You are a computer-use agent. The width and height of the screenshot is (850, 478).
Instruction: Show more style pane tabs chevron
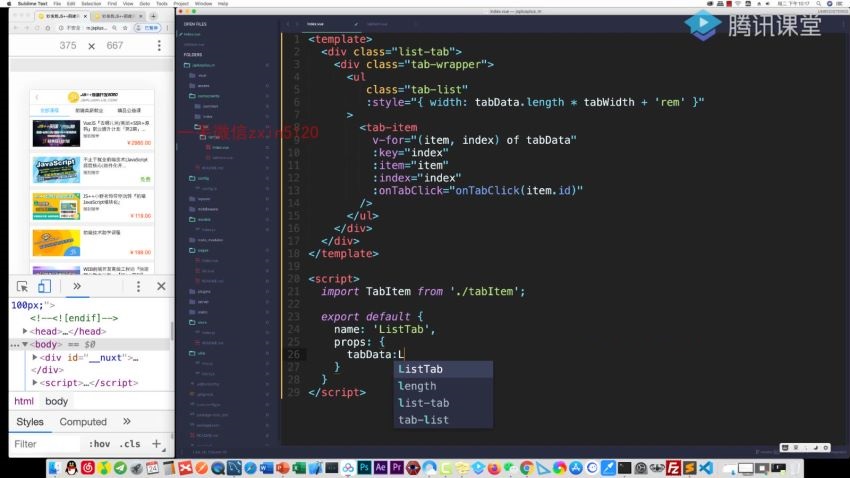click(x=126, y=422)
